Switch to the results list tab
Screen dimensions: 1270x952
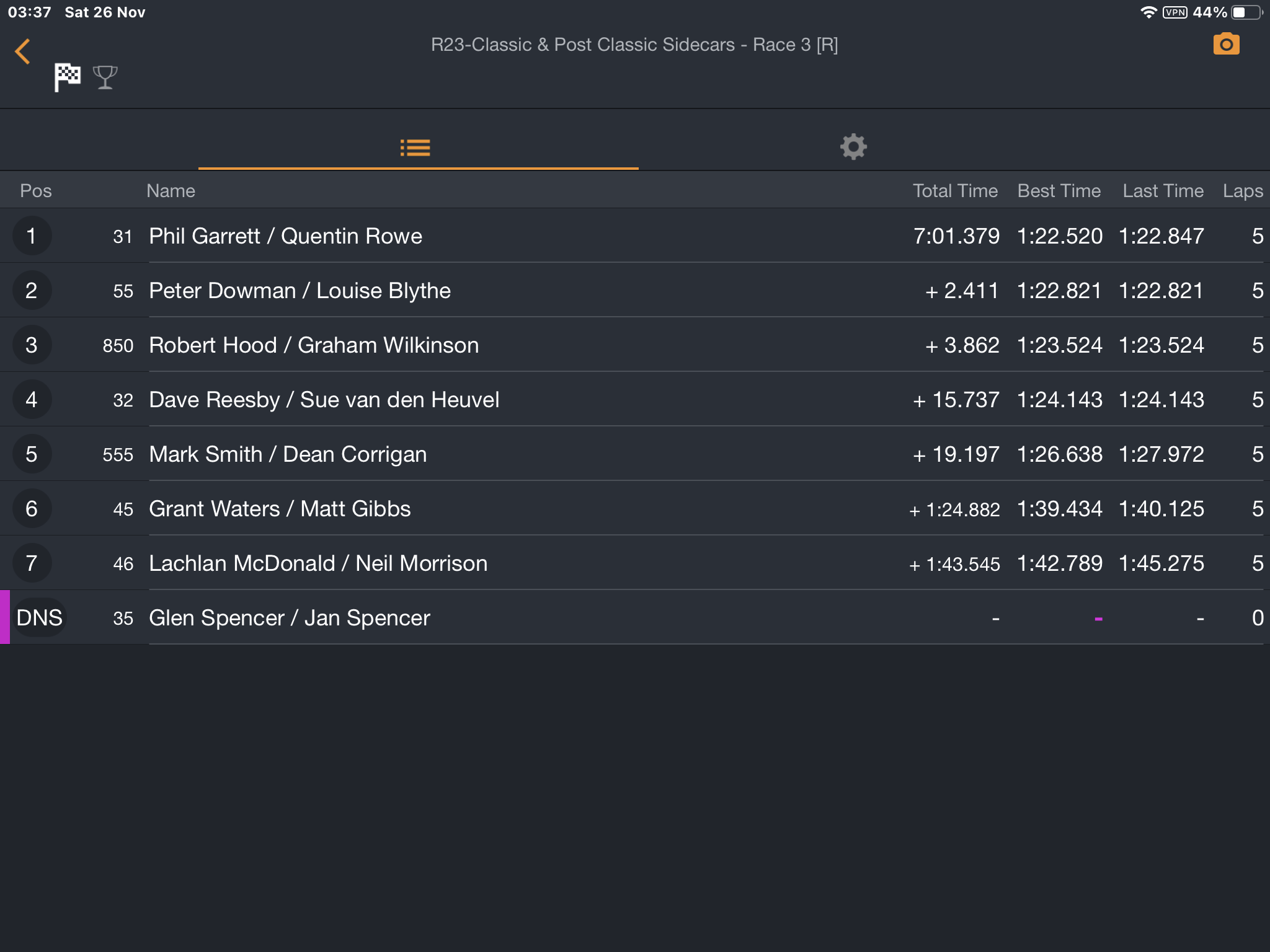(x=415, y=148)
